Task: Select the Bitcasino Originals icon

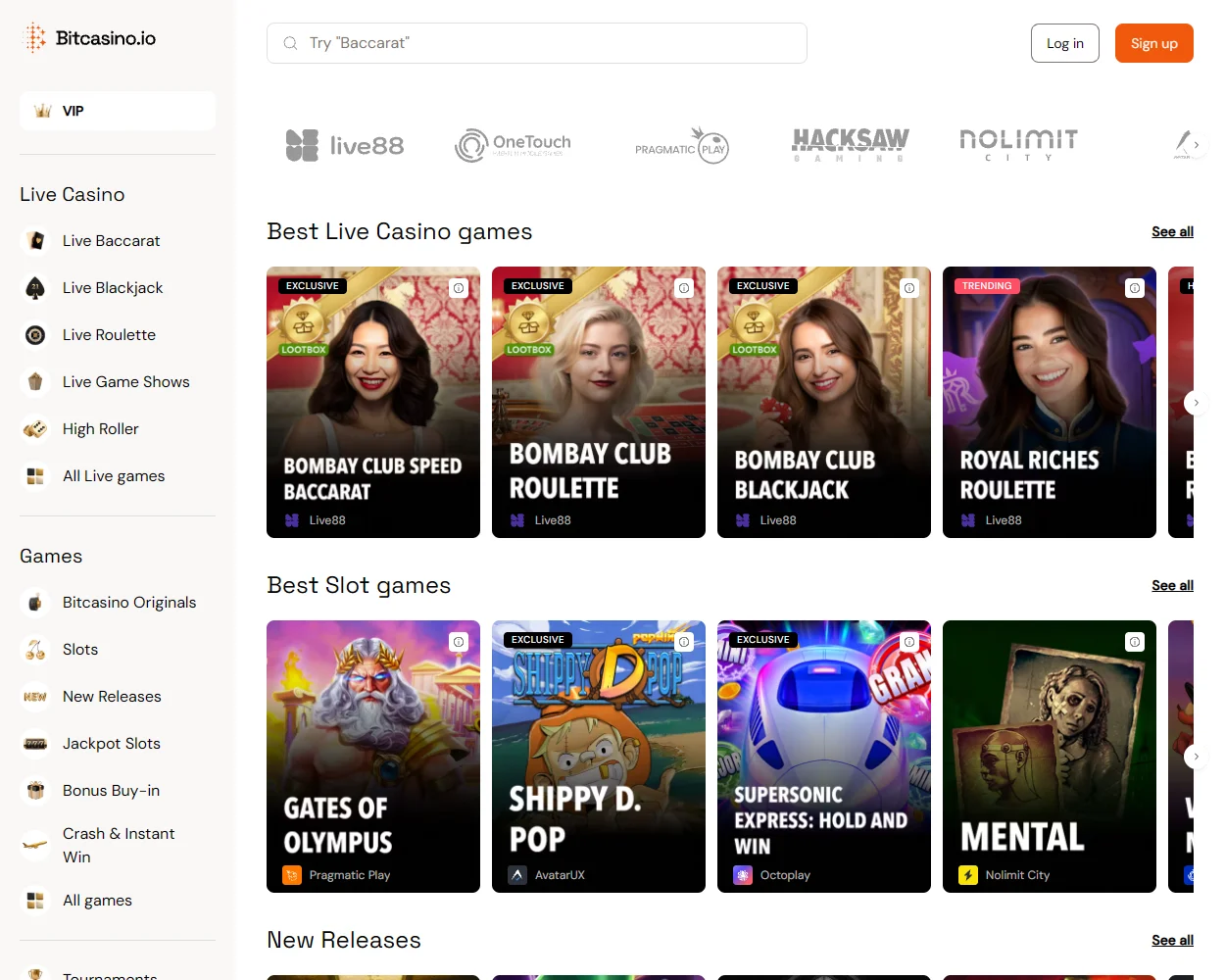Action: click(35, 602)
